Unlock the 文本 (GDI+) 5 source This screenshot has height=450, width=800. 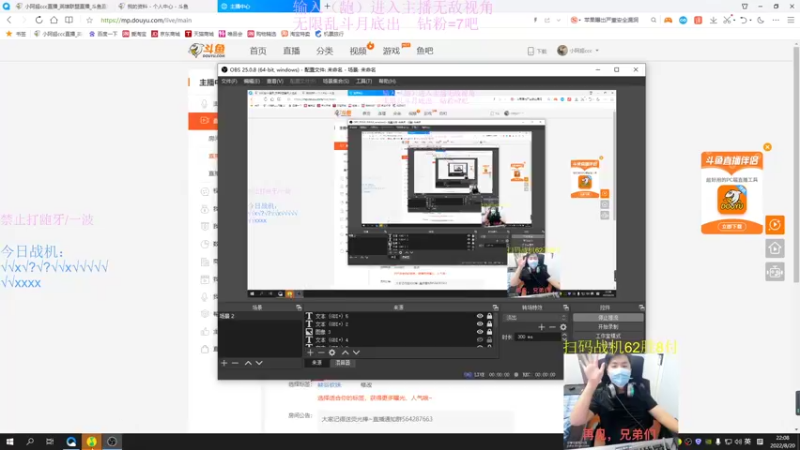[x=489, y=316]
